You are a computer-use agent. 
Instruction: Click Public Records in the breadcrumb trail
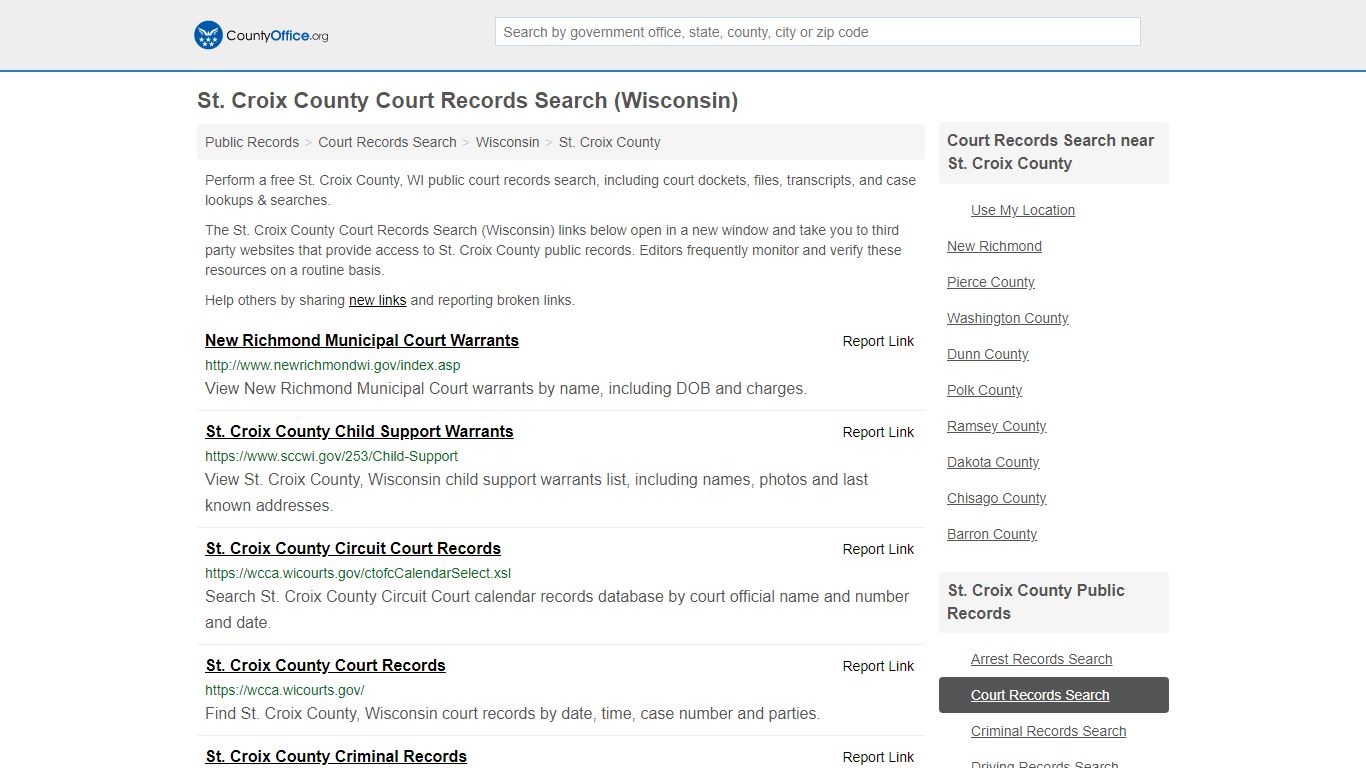point(251,142)
